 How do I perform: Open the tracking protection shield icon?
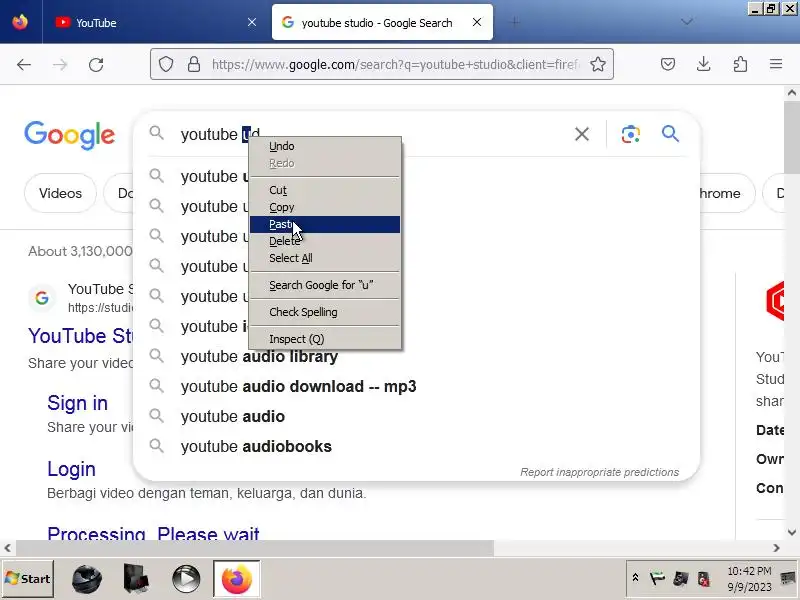(166, 64)
